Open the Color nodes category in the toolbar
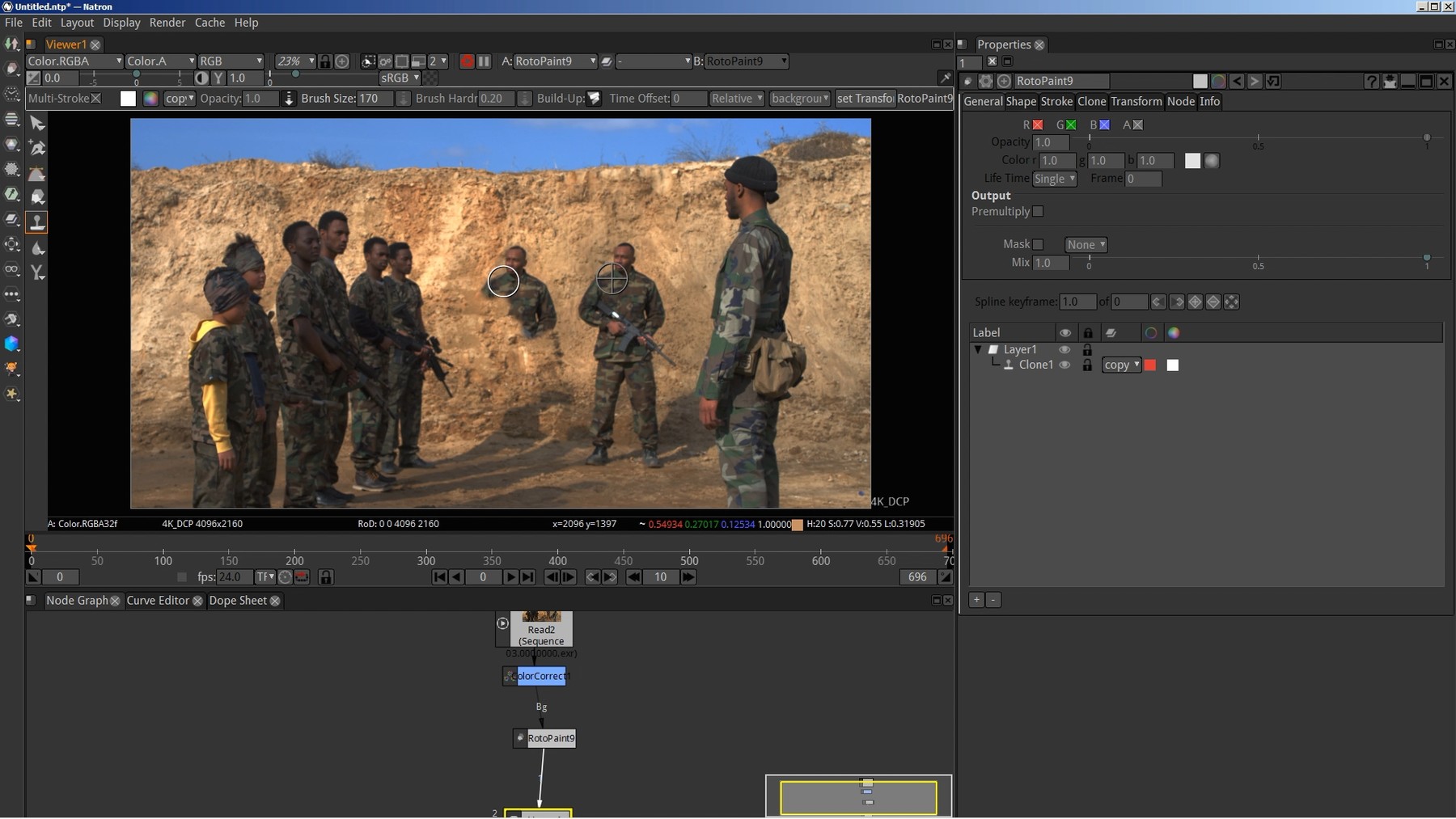The height and width of the screenshot is (819, 1456). click(x=12, y=144)
